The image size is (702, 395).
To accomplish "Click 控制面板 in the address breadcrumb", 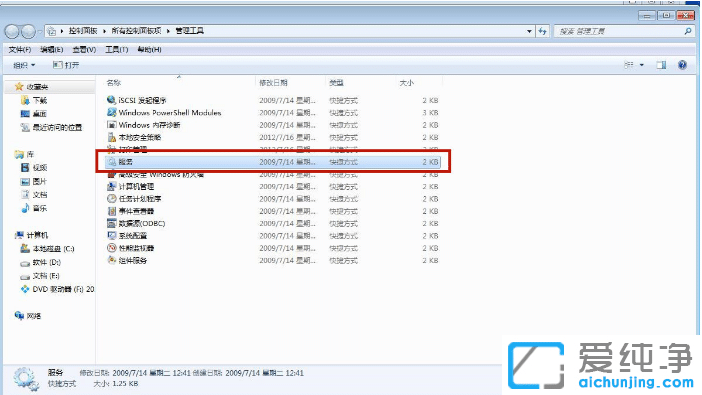I will (x=83, y=31).
